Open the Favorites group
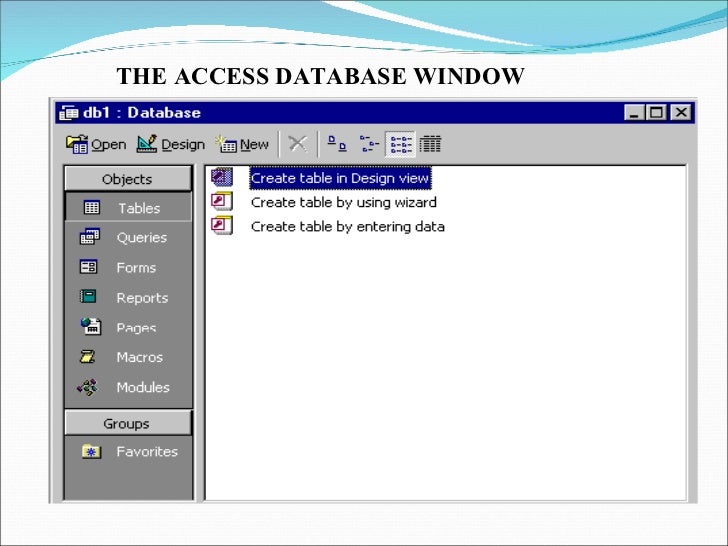Screen dimensions: 728x546 [128, 451]
